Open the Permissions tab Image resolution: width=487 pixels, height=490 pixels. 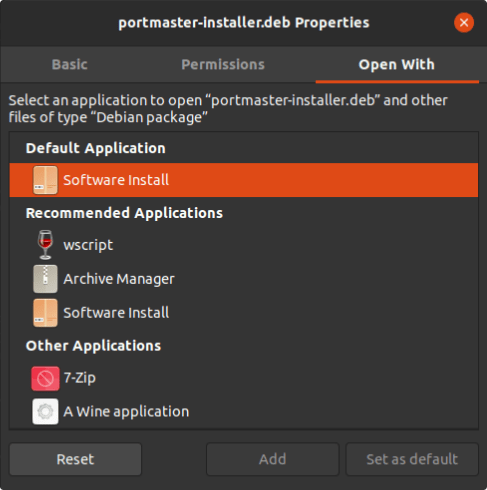click(x=223, y=64)
